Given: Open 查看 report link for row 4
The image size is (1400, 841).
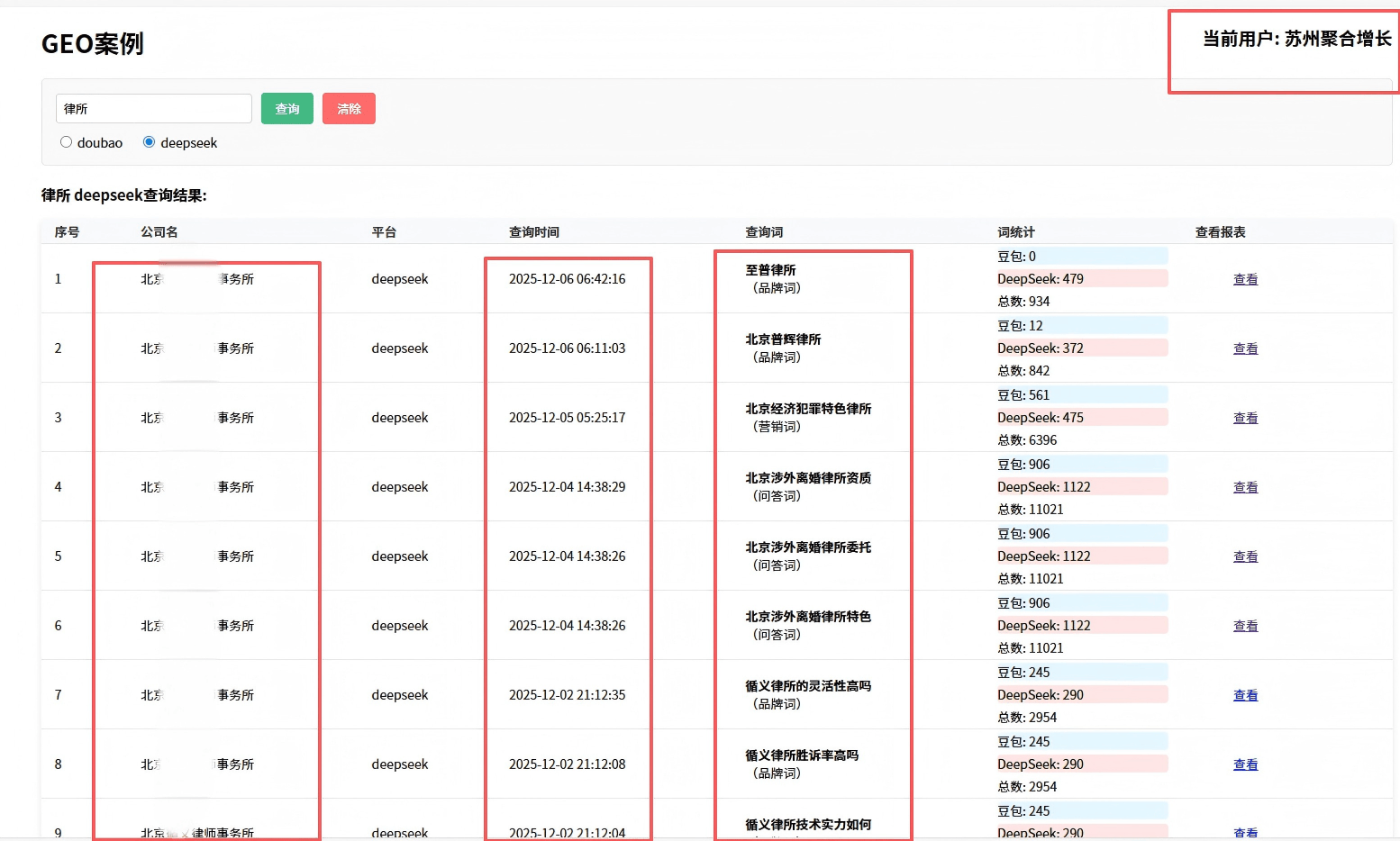Looking at the screenshot, I should click(1245, 487).
